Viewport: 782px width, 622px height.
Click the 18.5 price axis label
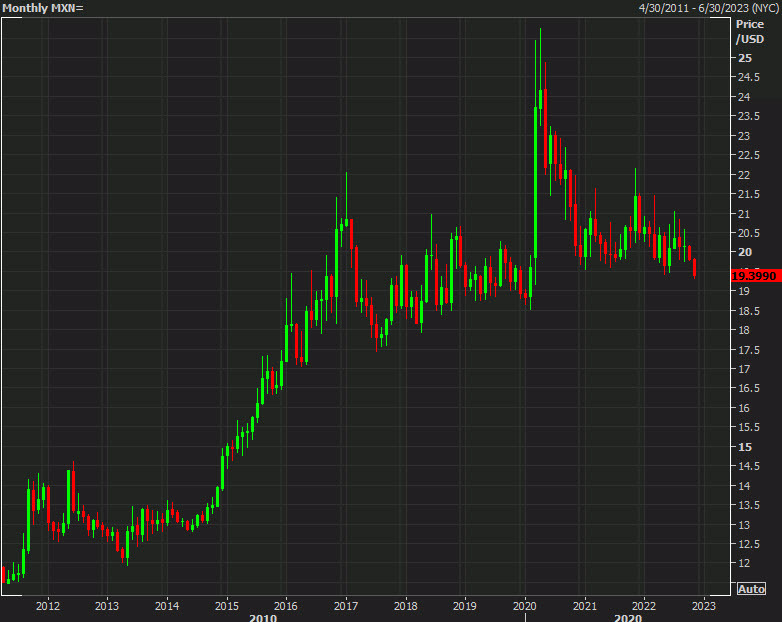[x=749, y=311]
